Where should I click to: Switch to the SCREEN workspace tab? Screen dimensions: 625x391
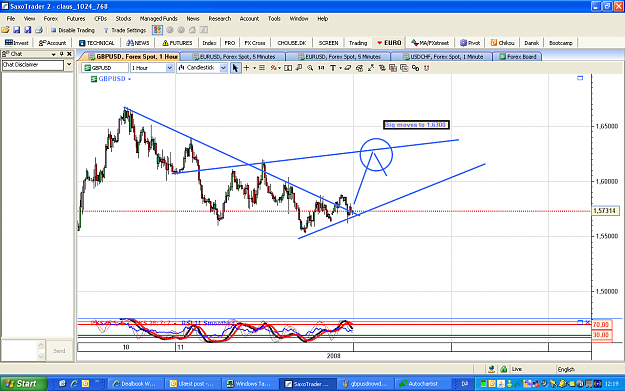(x=328, y=43)
